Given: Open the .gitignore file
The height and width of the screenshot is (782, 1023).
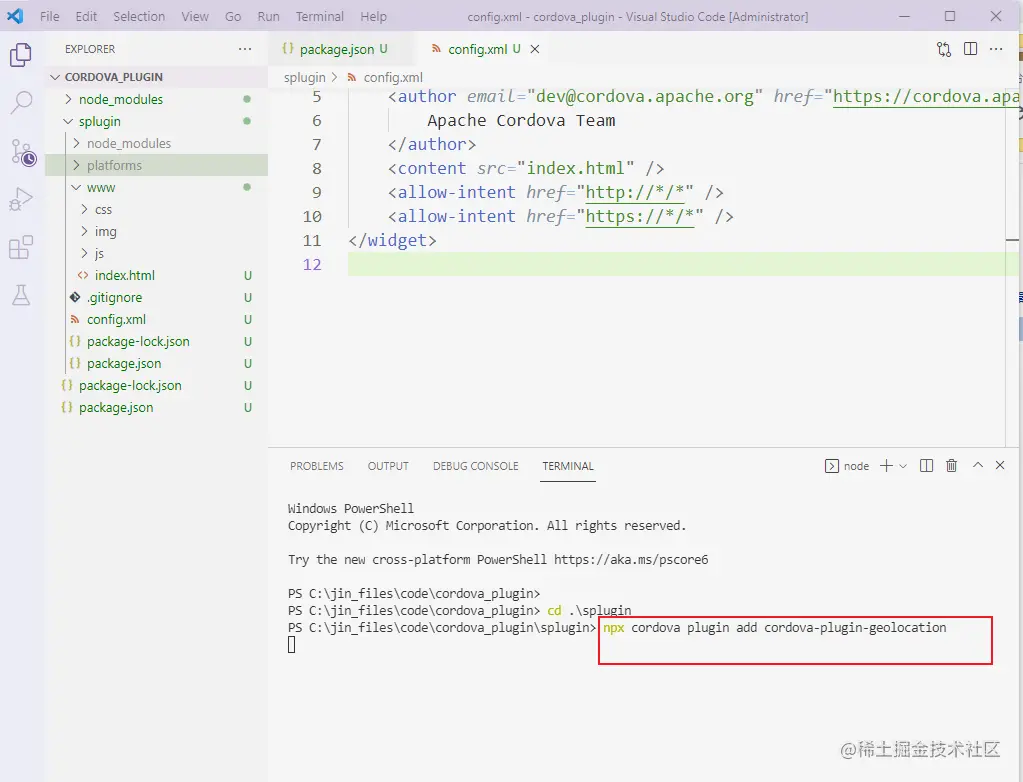Looking at the screenshot, I should 157,297.
